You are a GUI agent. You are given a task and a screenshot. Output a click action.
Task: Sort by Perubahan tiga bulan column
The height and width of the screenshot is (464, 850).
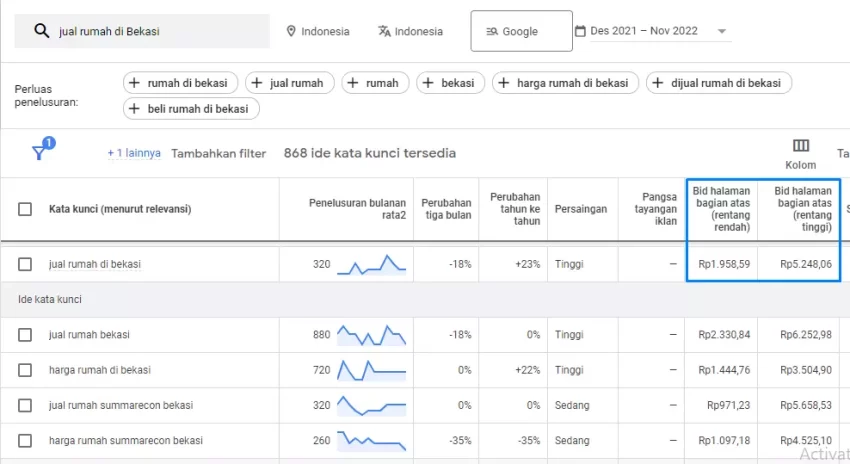coord(446,209)
